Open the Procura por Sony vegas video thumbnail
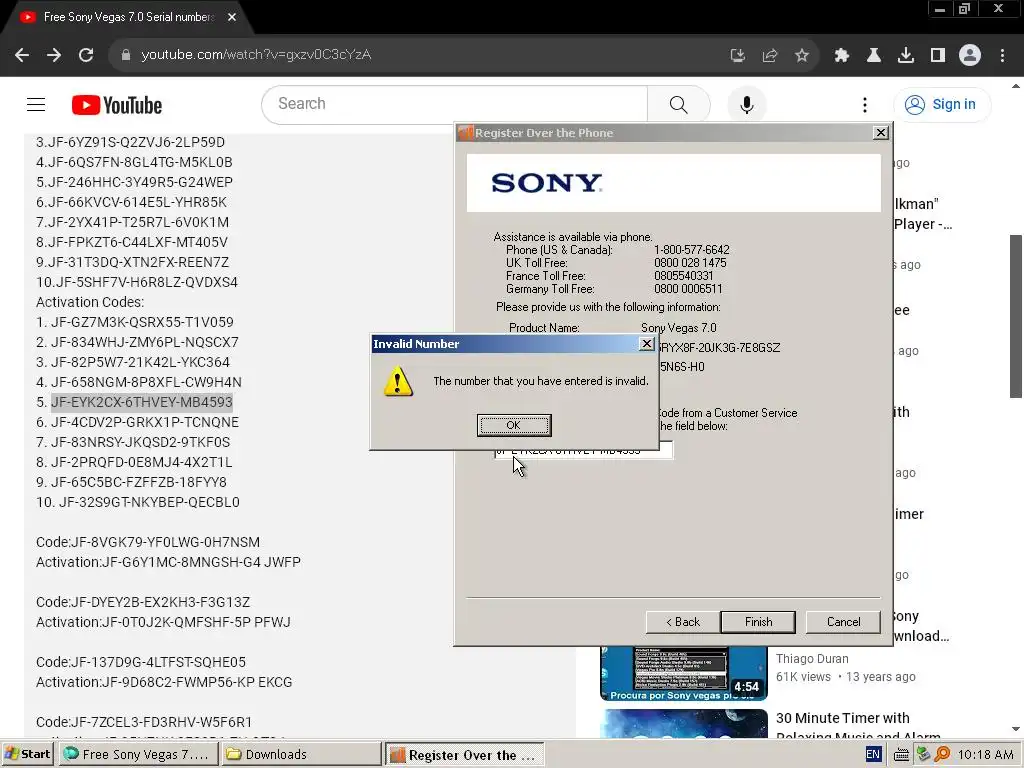The width and height of the screenshot is (1024, 768). (x=684, y=673)
